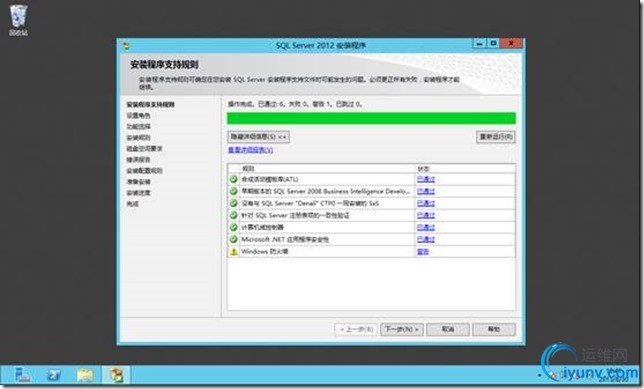Select 完成 step in sidebar
644x389 pixels.
(133, 204)
